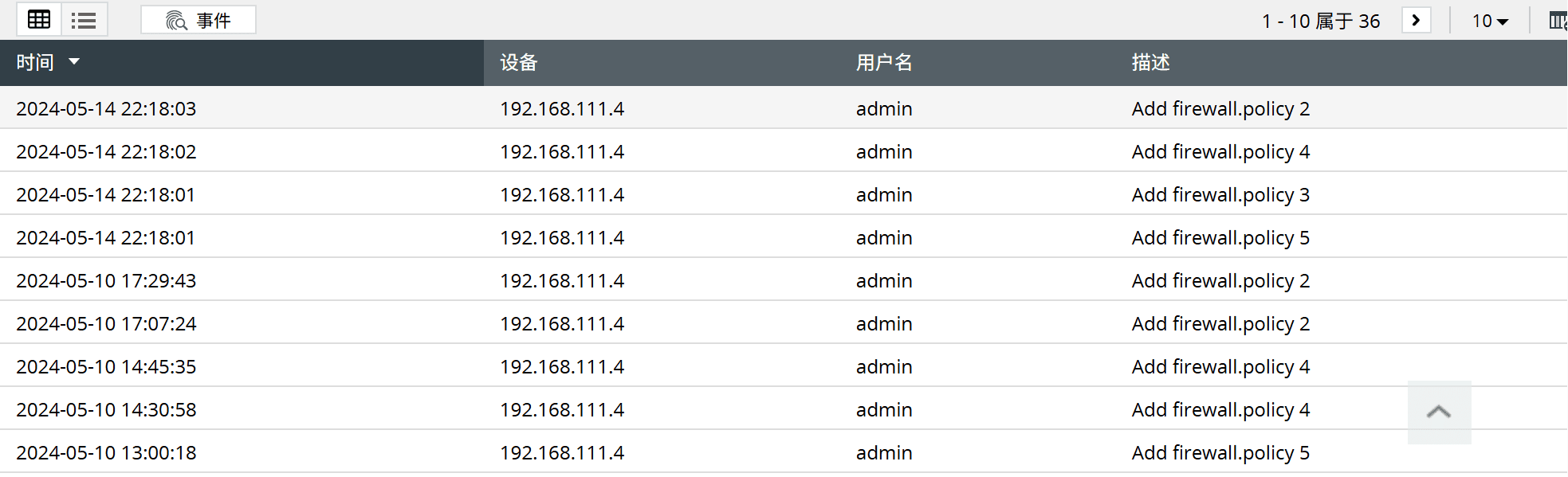Switch to the table grid view
1568x477 pixels.
click(39, 20)
